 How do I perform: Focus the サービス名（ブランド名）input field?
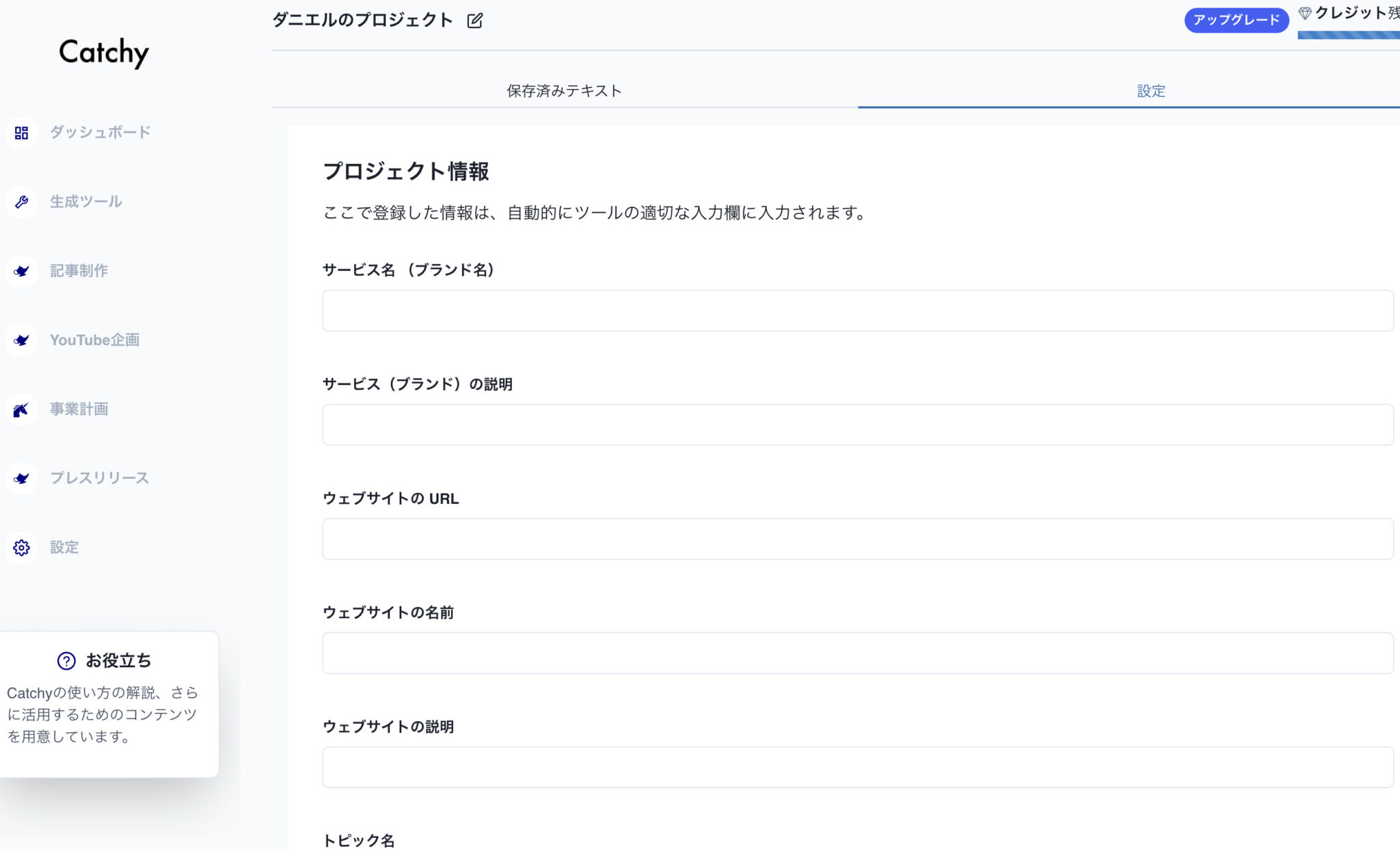click(857, 310)
